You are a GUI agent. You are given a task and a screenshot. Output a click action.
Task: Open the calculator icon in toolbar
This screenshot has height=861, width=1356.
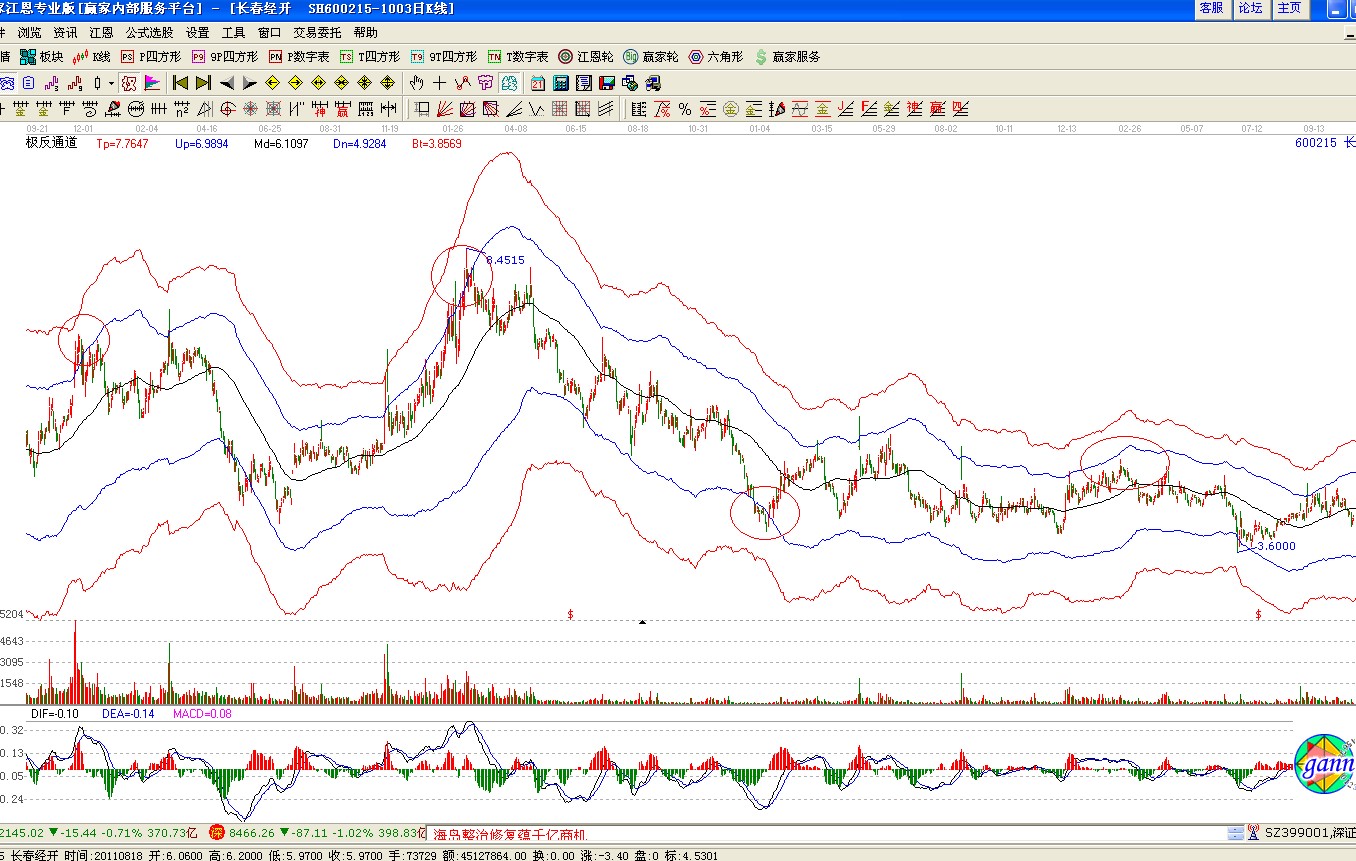pos(561,83)
